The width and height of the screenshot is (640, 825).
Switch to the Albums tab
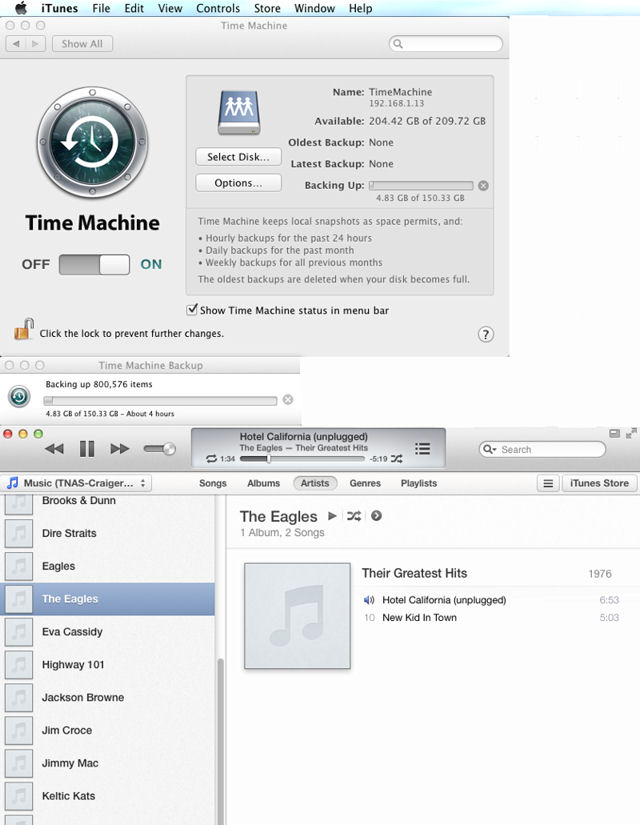[x=264, y=483]
